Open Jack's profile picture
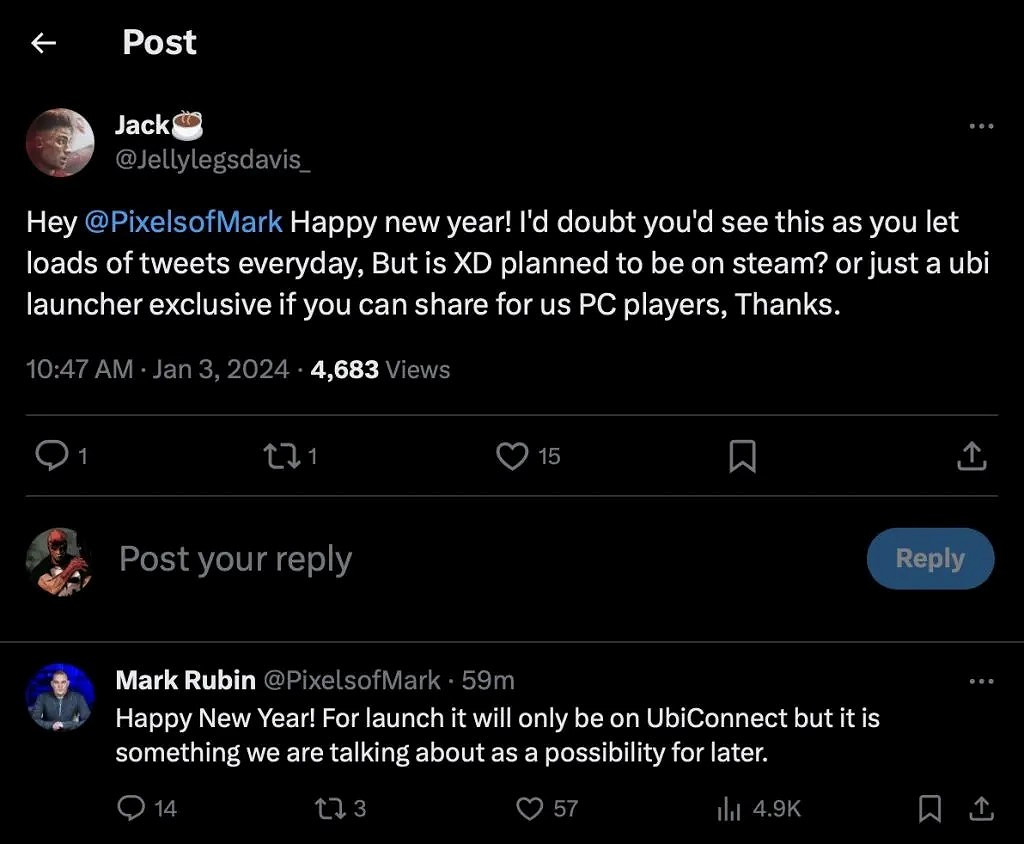The image size is (1024, 844). 60,142
